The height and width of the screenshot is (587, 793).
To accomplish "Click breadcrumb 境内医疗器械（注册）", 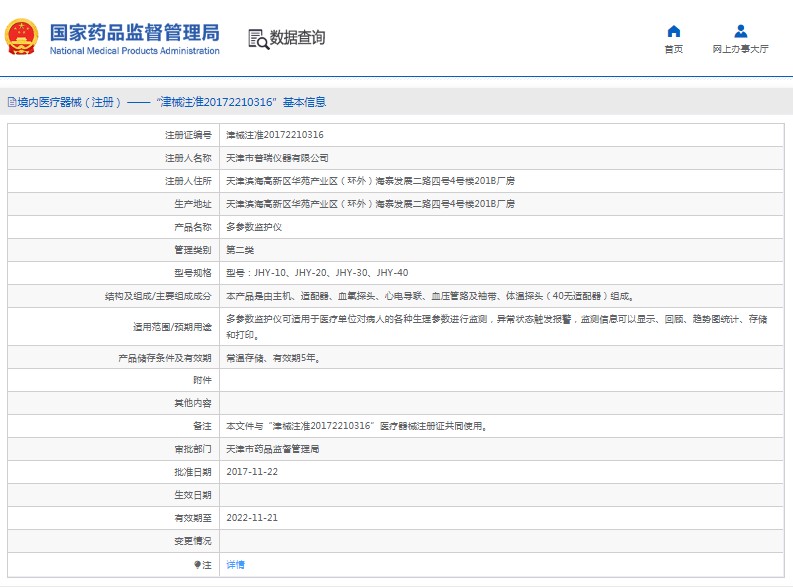I will (x=69, y=102).
